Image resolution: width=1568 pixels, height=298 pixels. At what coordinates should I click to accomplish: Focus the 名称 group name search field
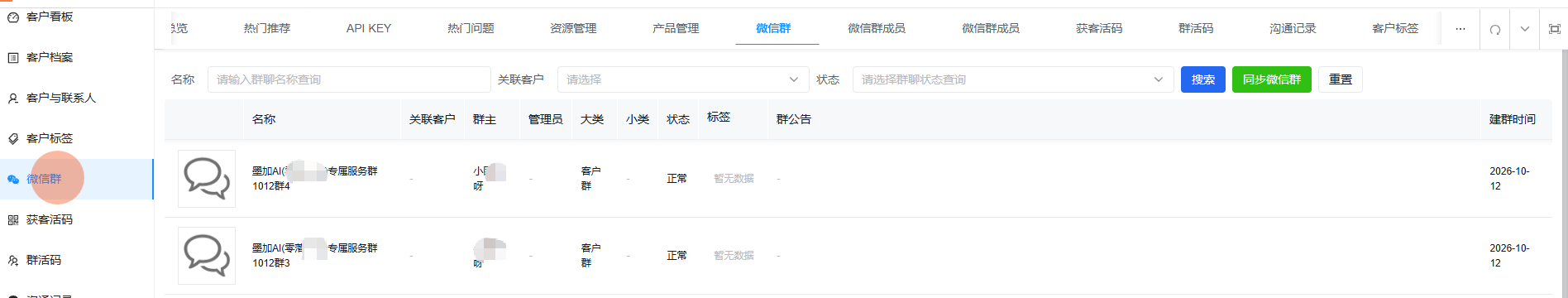click(x=349, y=79)
